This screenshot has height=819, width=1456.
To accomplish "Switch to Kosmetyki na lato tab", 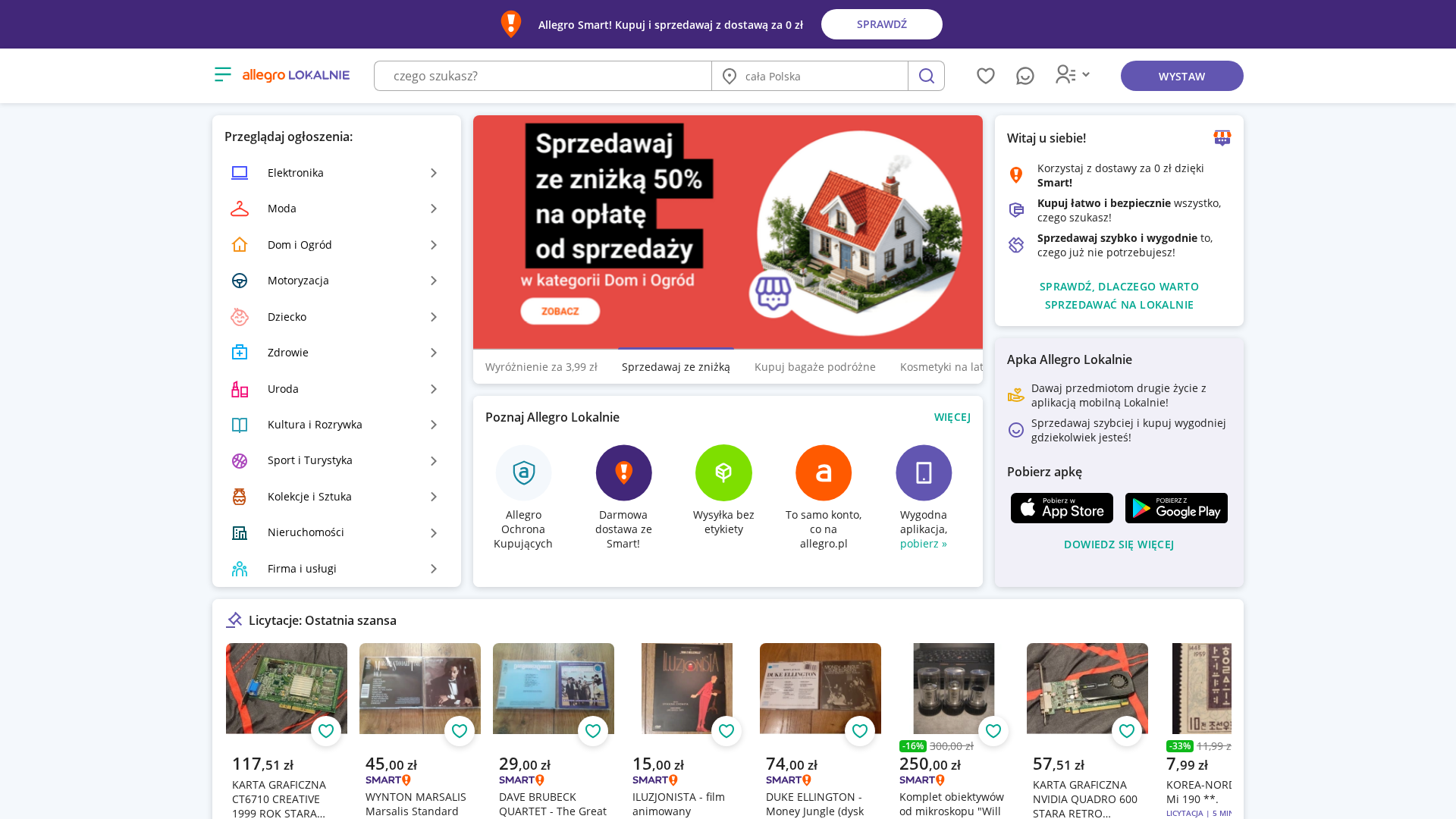I will click(941, 367).
